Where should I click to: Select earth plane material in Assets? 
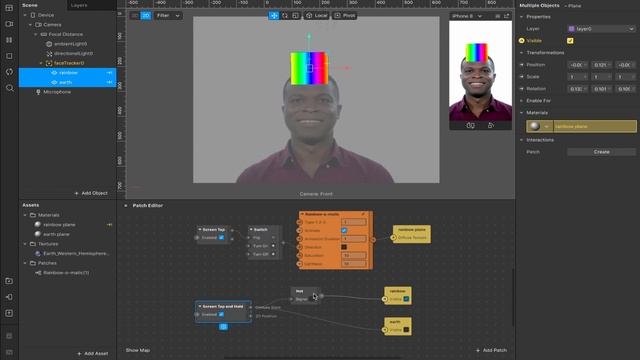pyautogui.click(x=56, y=234)
